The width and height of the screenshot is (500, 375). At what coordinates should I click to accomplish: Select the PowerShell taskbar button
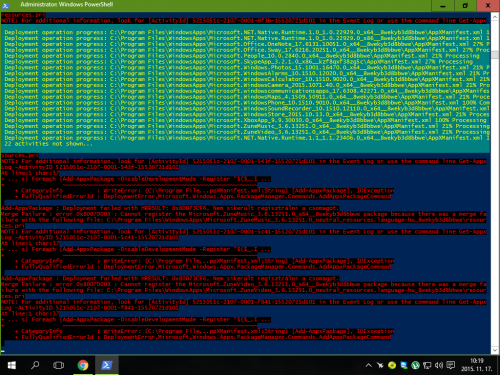pyautogui.click(x=107, y=365)
